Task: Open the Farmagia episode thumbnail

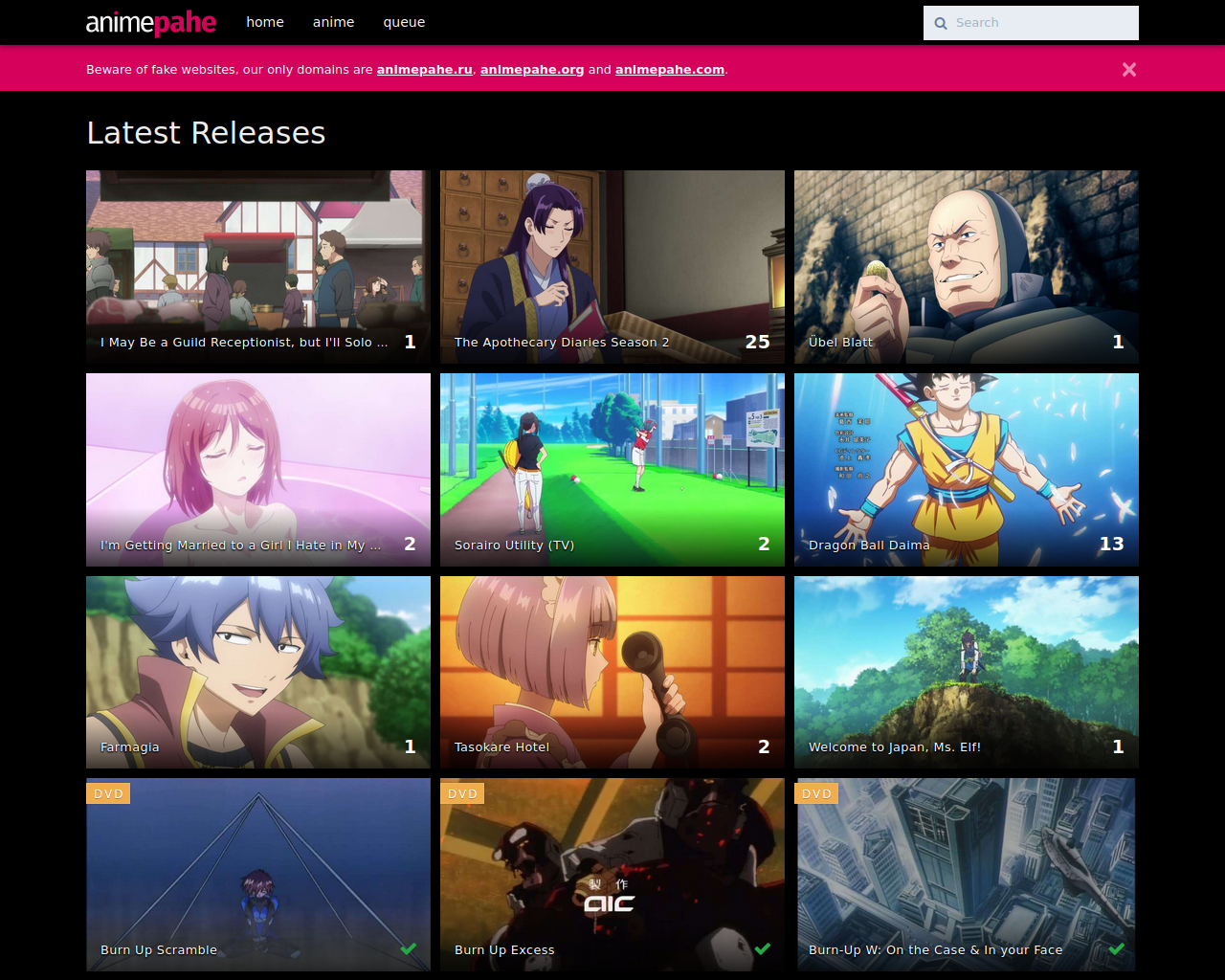Action: tap(258, 672)
